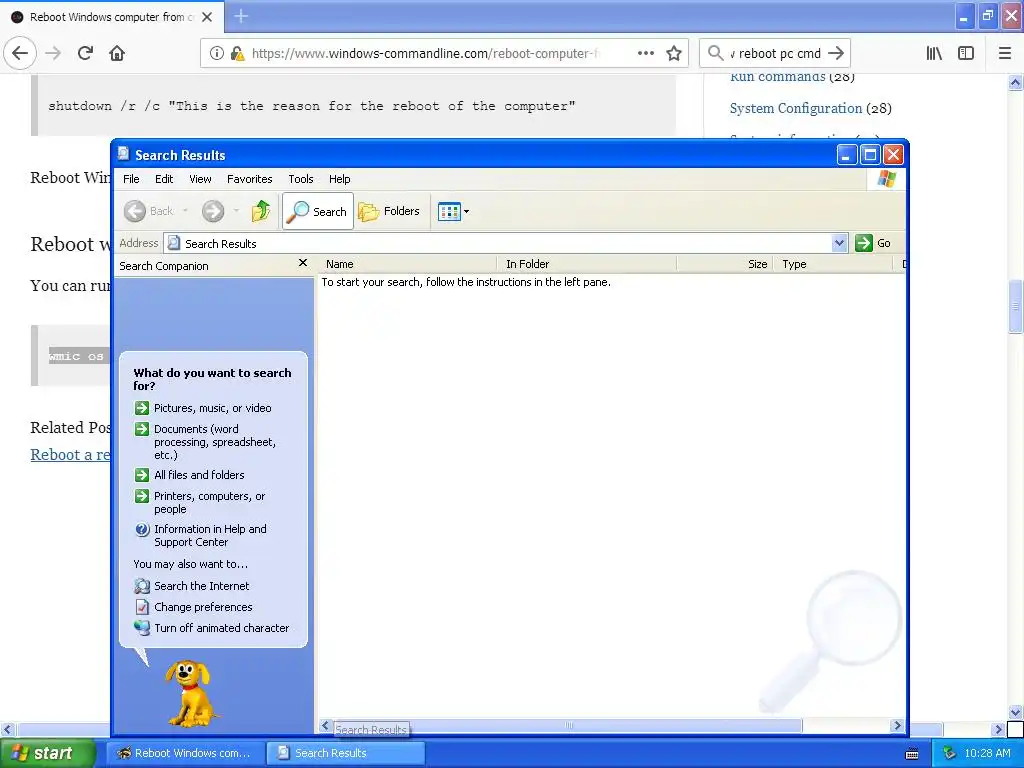The image size is (1024, 768).
Task: Click the 10:28 AM clock
Action: [987, 753]
